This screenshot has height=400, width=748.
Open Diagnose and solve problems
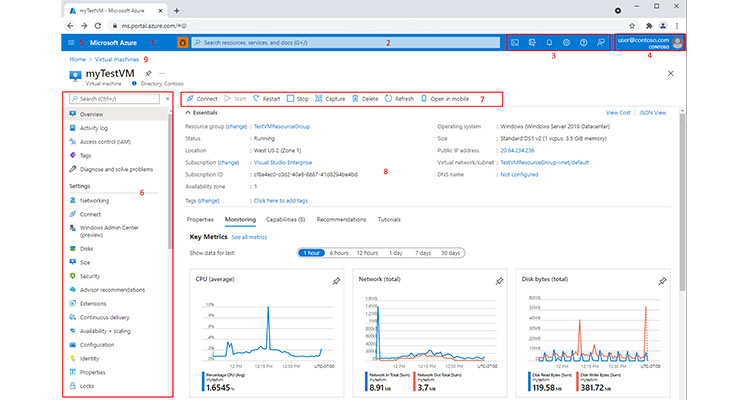117,169
